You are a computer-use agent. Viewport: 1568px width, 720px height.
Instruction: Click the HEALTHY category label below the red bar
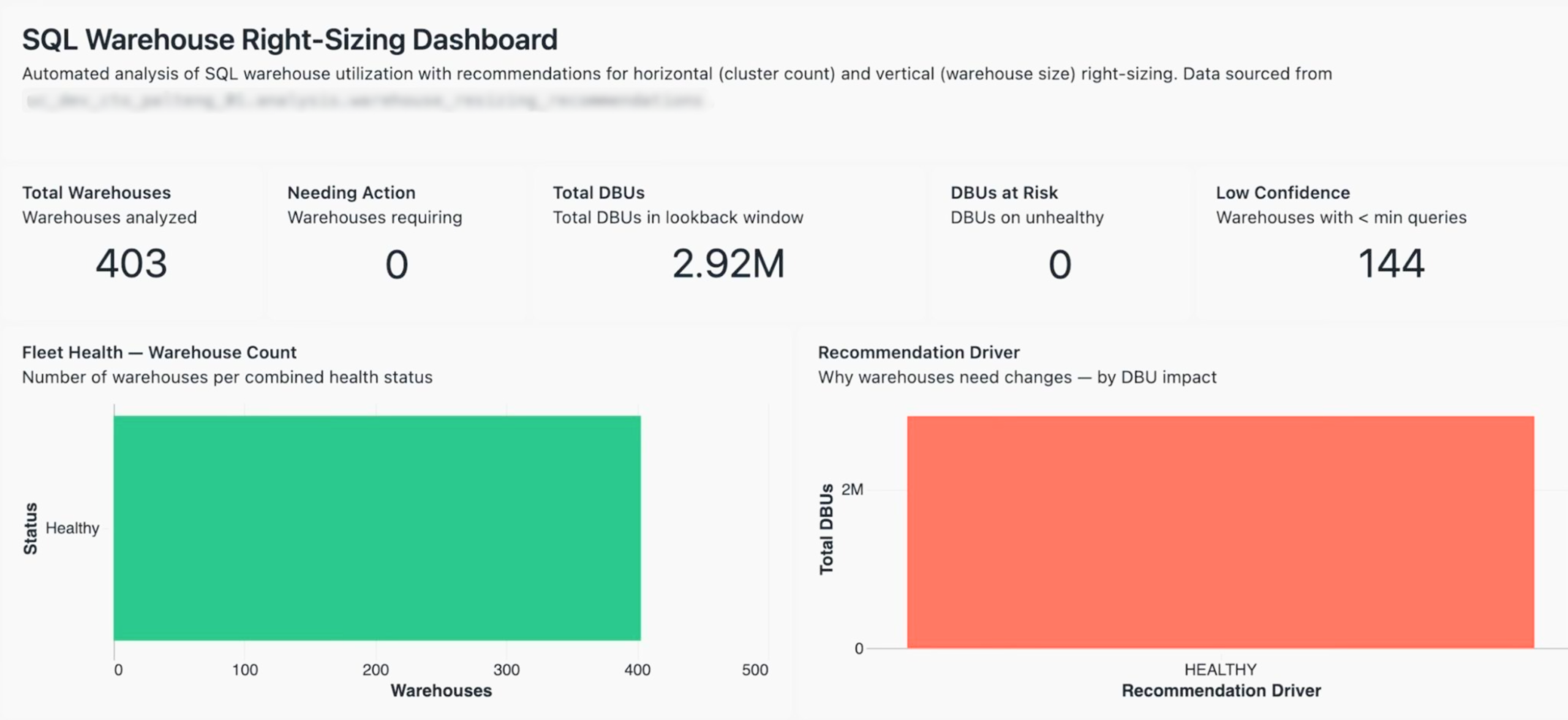pyautogui.click(x=1220, y=669)
